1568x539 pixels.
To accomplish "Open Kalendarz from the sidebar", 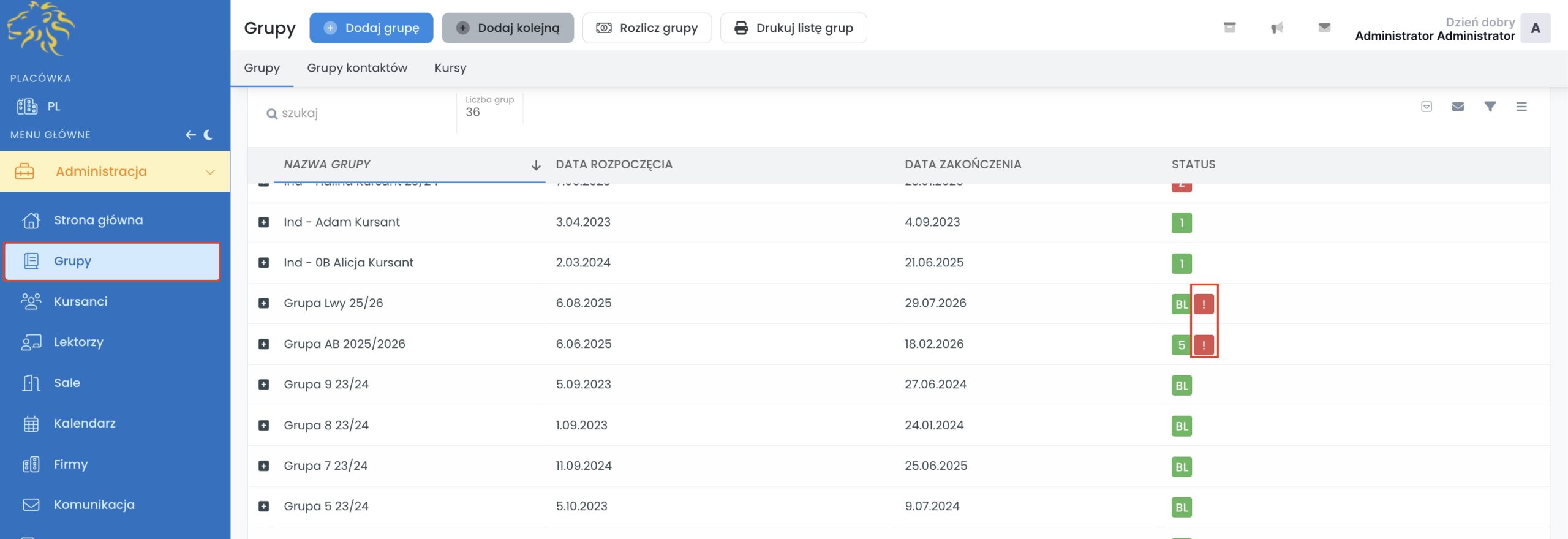I will [85, 423].
